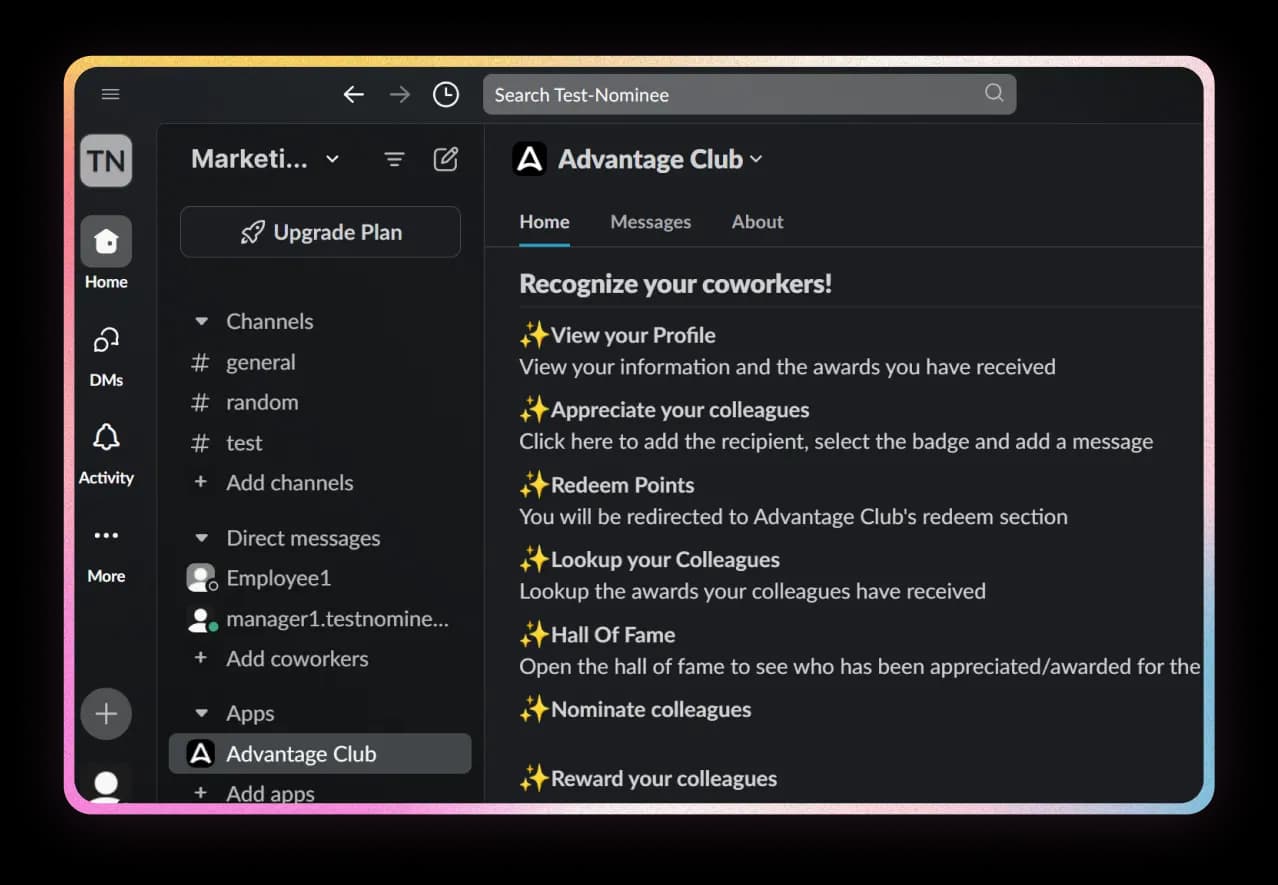Open the hamburger menu icon
Image resolution: width=1278 pixels, height=885 pixels.
[x=110, y=94]
